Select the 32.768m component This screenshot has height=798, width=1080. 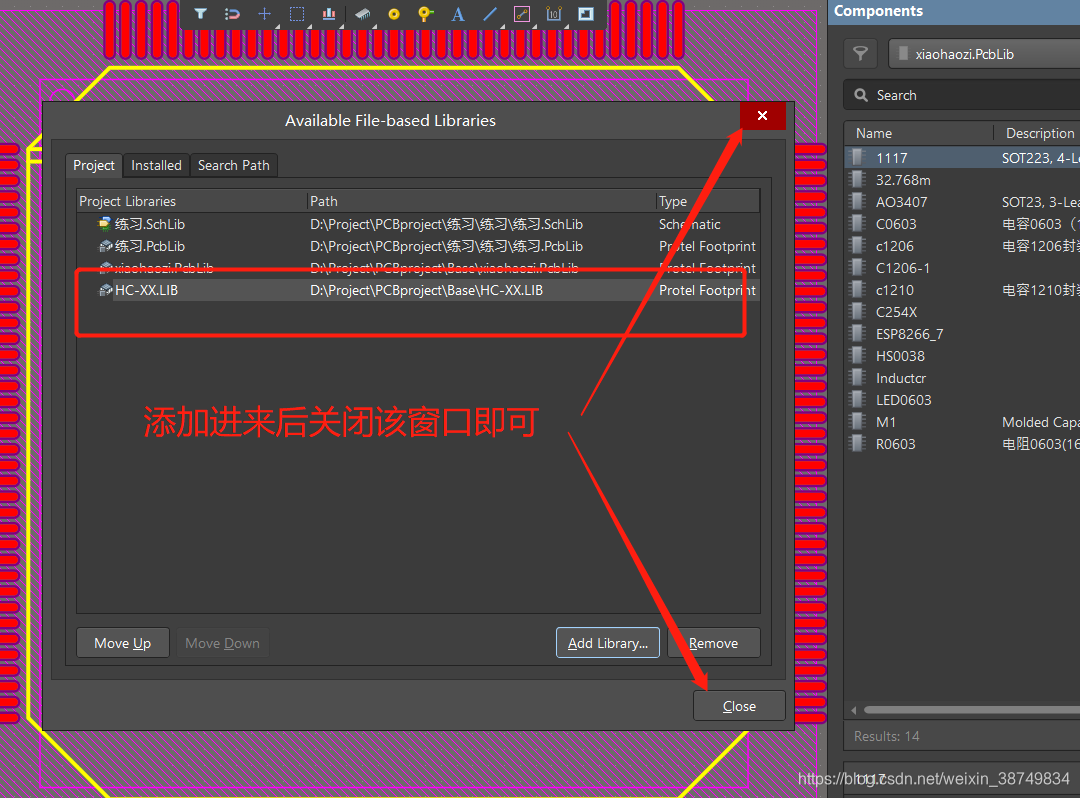(963, 180)
